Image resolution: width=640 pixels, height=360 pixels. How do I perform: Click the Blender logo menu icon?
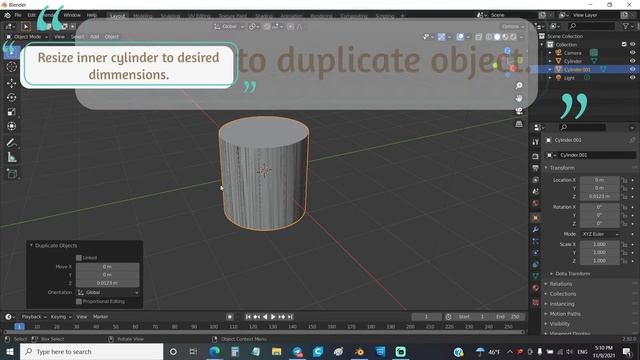tap(7, 15)
